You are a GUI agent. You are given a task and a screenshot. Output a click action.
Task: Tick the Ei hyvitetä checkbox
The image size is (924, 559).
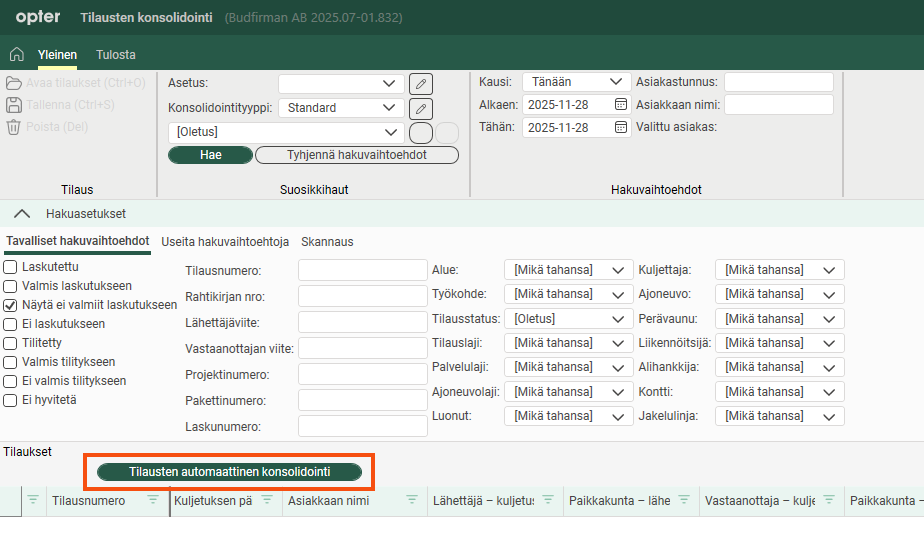[10, 400]
